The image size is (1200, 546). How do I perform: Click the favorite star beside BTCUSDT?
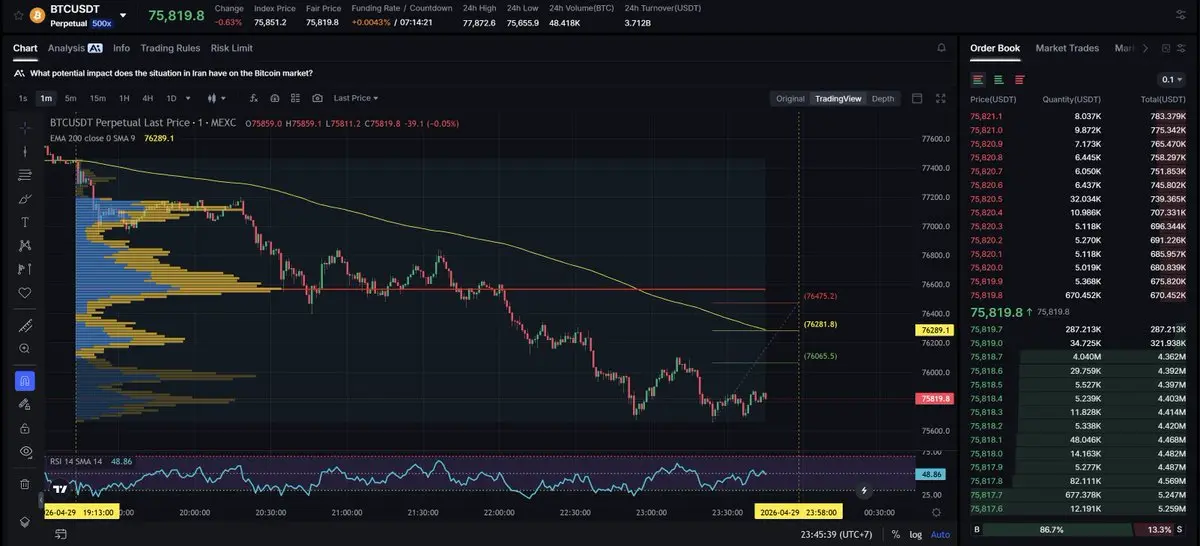coord(18,16)
